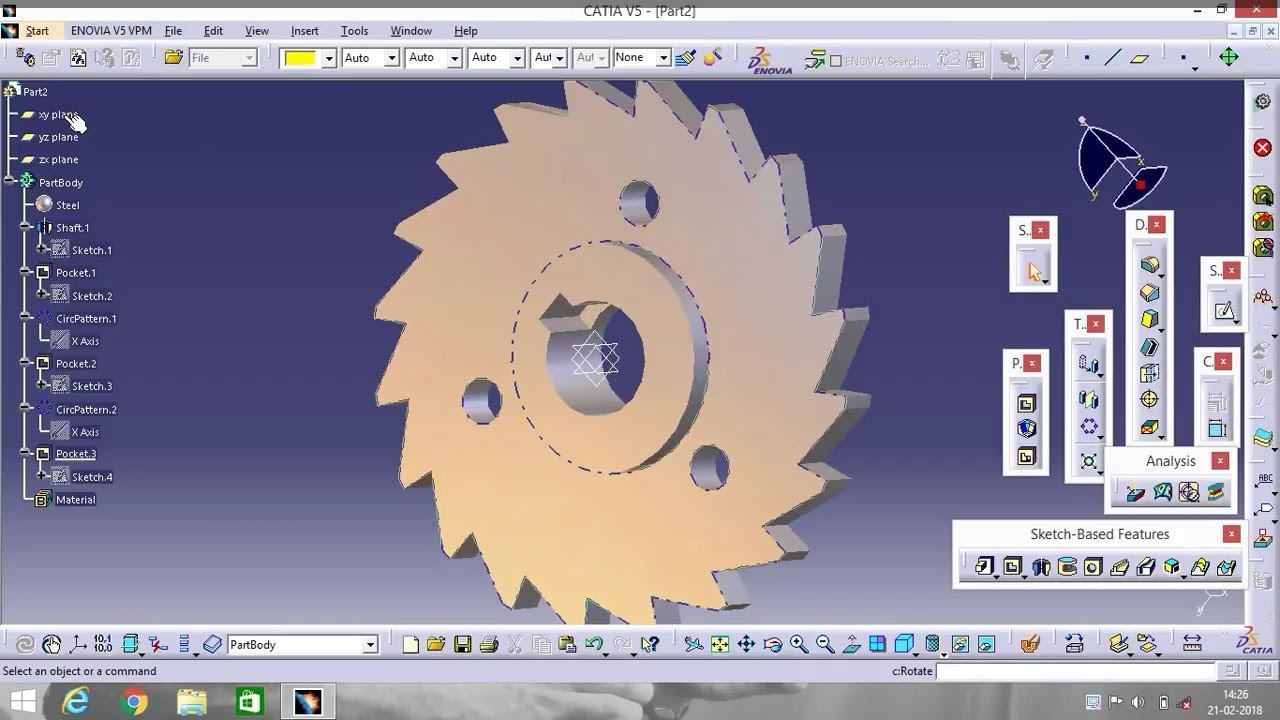Toggle Swap visible space icon
Screen dimensions: 1280x720
click(x=985, y=645)
